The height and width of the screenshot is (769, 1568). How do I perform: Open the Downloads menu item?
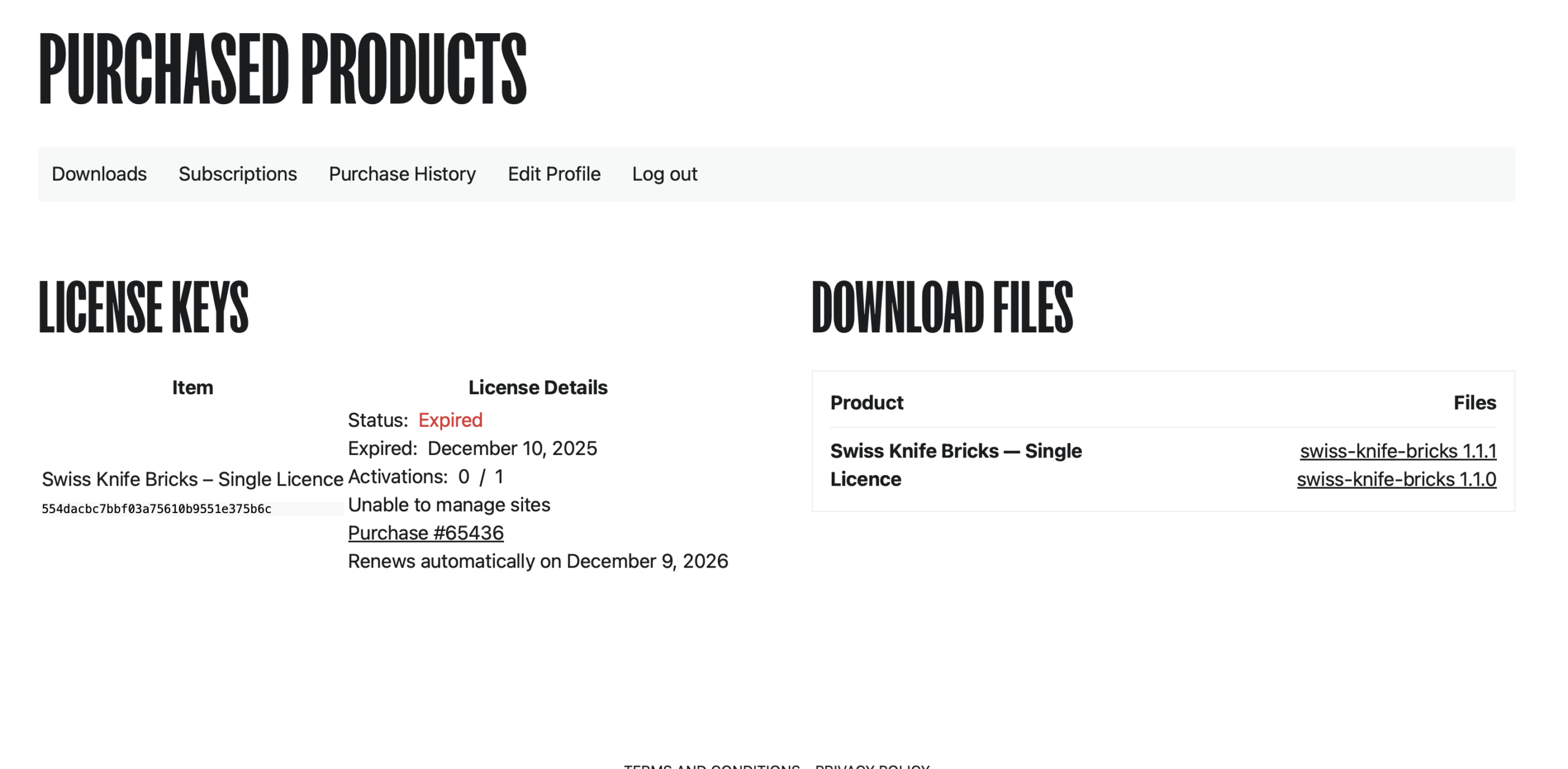(99, 174)
